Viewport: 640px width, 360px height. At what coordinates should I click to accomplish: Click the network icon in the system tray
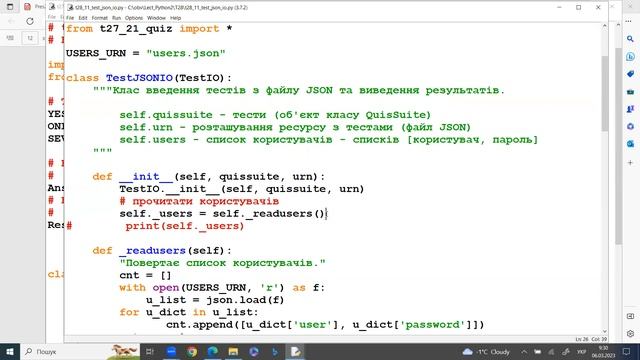coord(551,351)
